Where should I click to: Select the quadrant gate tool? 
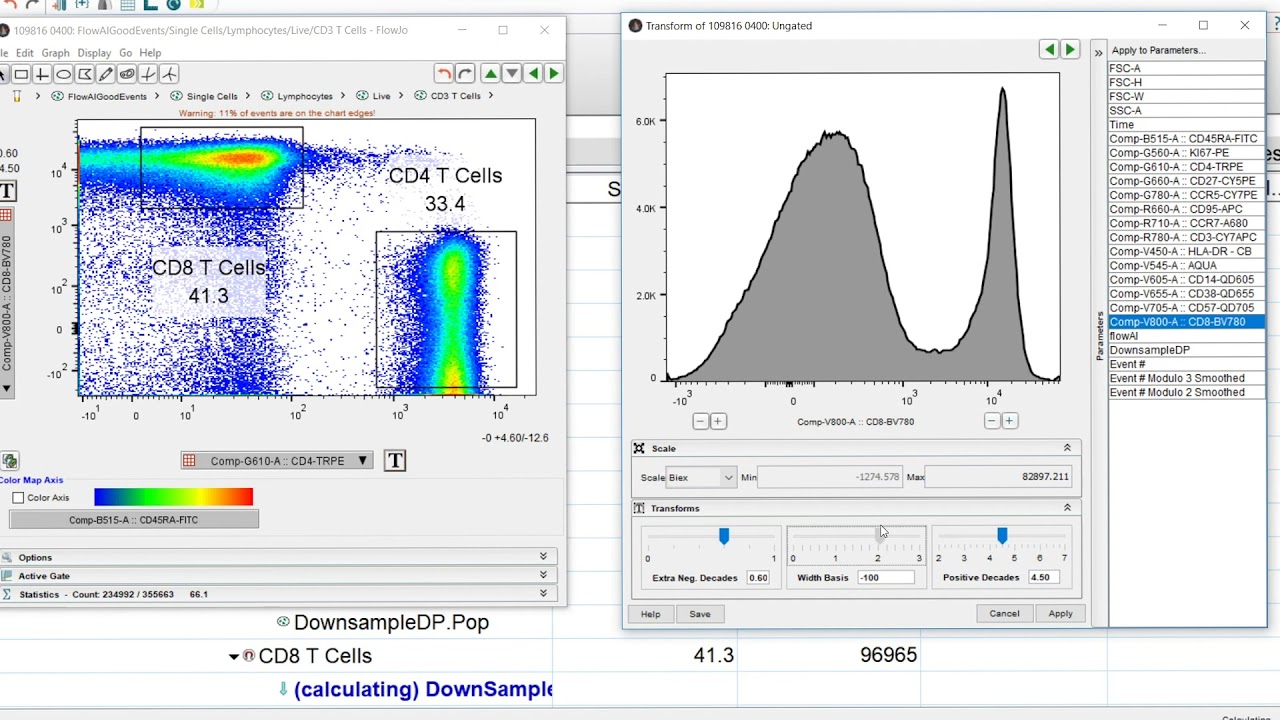point(42,74)
